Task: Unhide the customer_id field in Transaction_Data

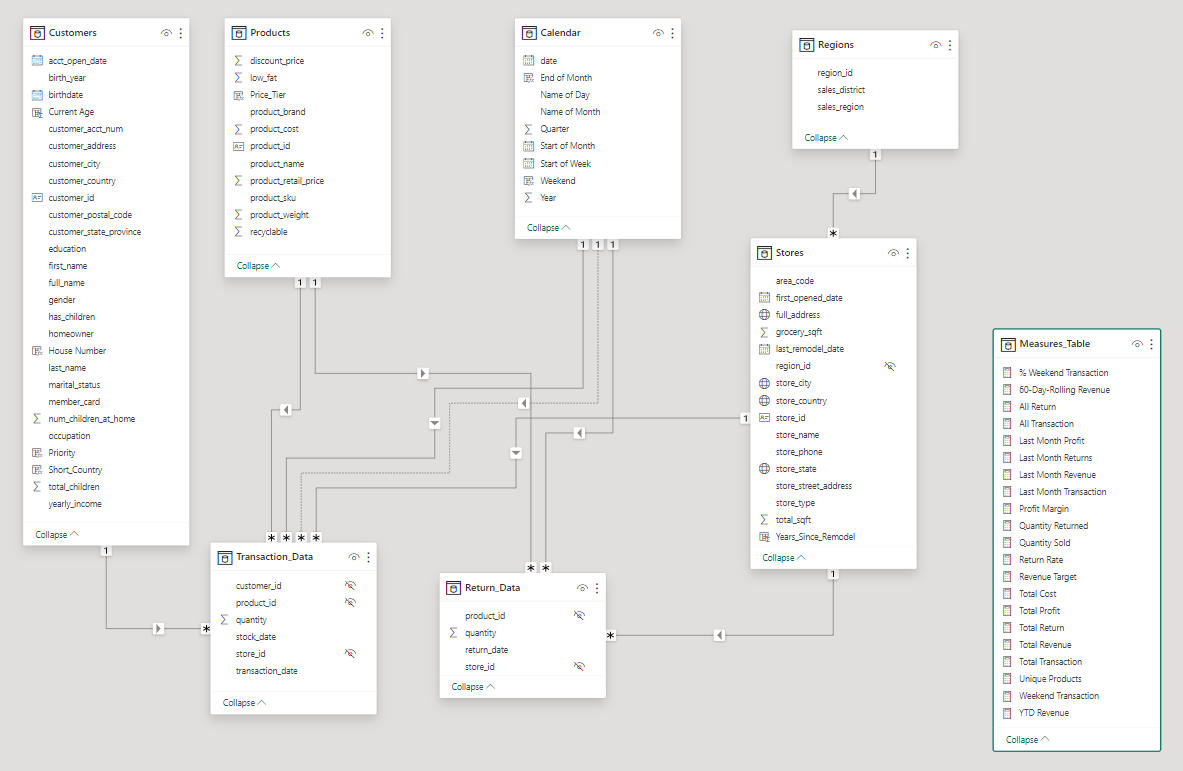Action: coord(350,586)
